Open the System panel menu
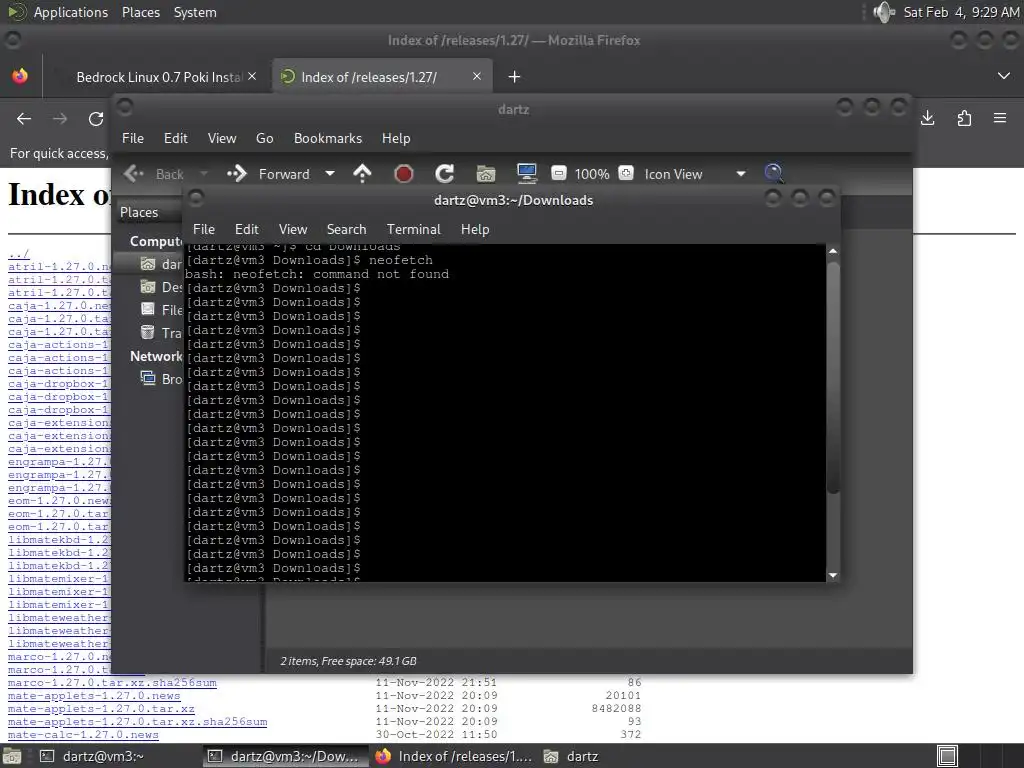The width and height of the screenshot is (1024, 768). coord(195,12)
